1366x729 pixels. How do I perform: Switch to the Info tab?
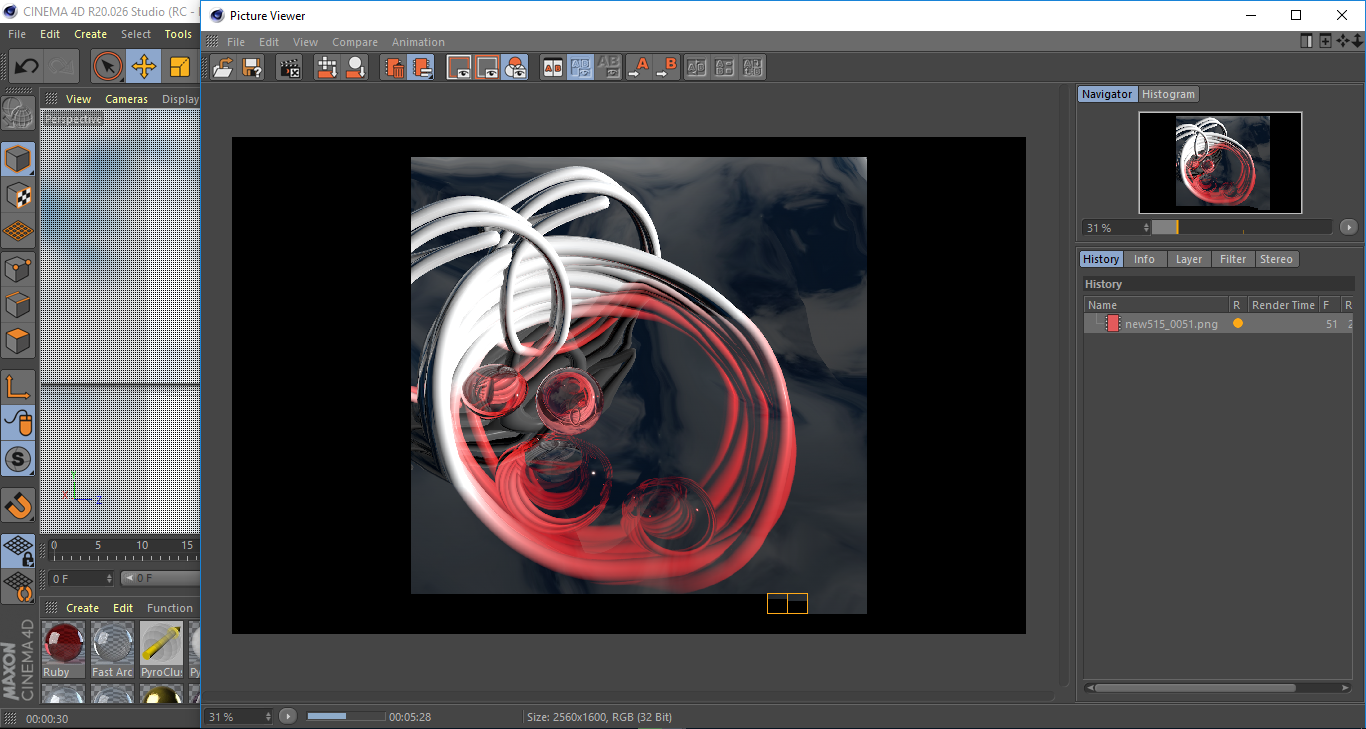coord(1144,259)
